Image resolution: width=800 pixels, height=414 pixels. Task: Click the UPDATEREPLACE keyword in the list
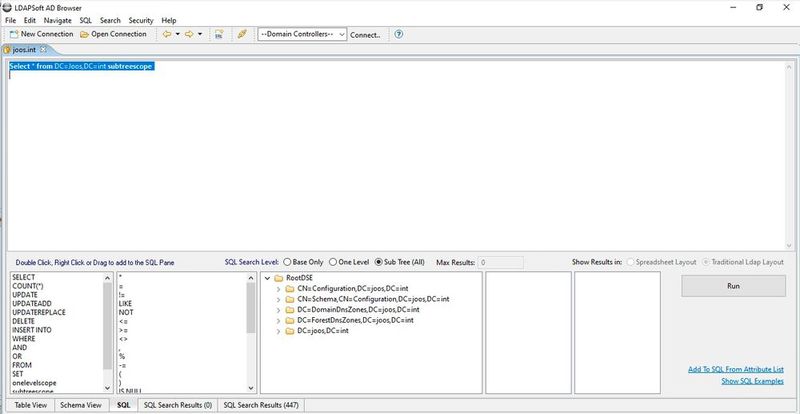39,312
